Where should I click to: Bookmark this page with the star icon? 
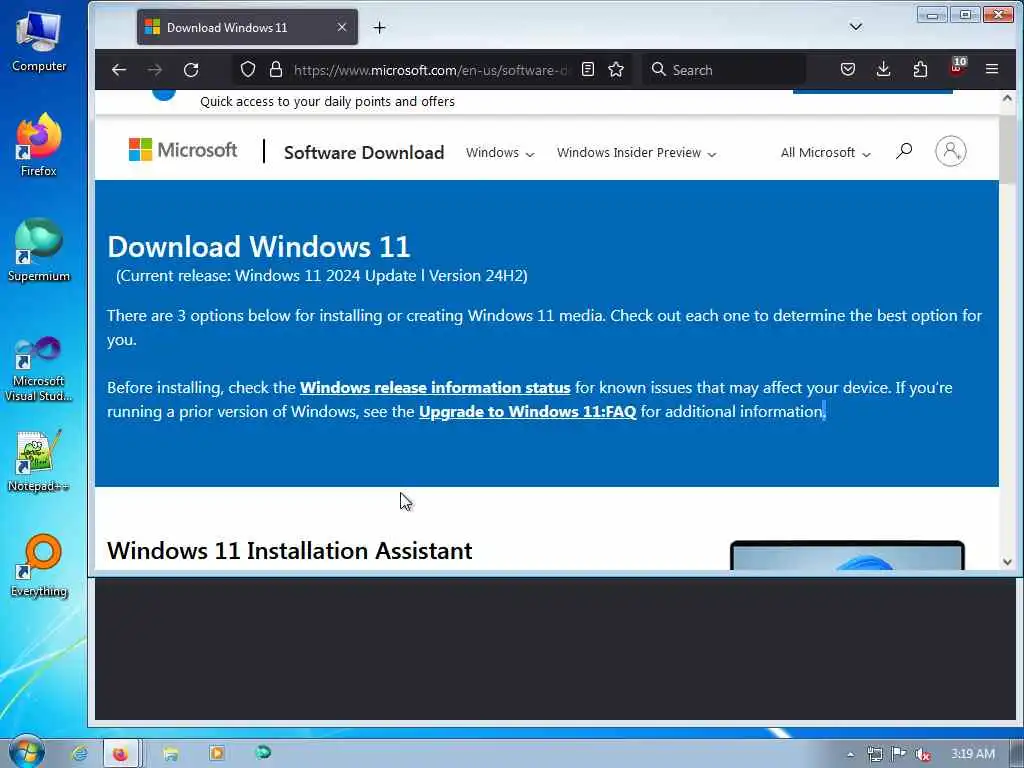point(616,69)
